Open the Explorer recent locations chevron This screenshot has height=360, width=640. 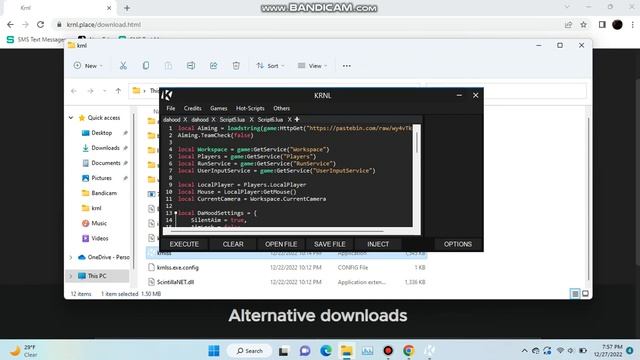[104, 91]
